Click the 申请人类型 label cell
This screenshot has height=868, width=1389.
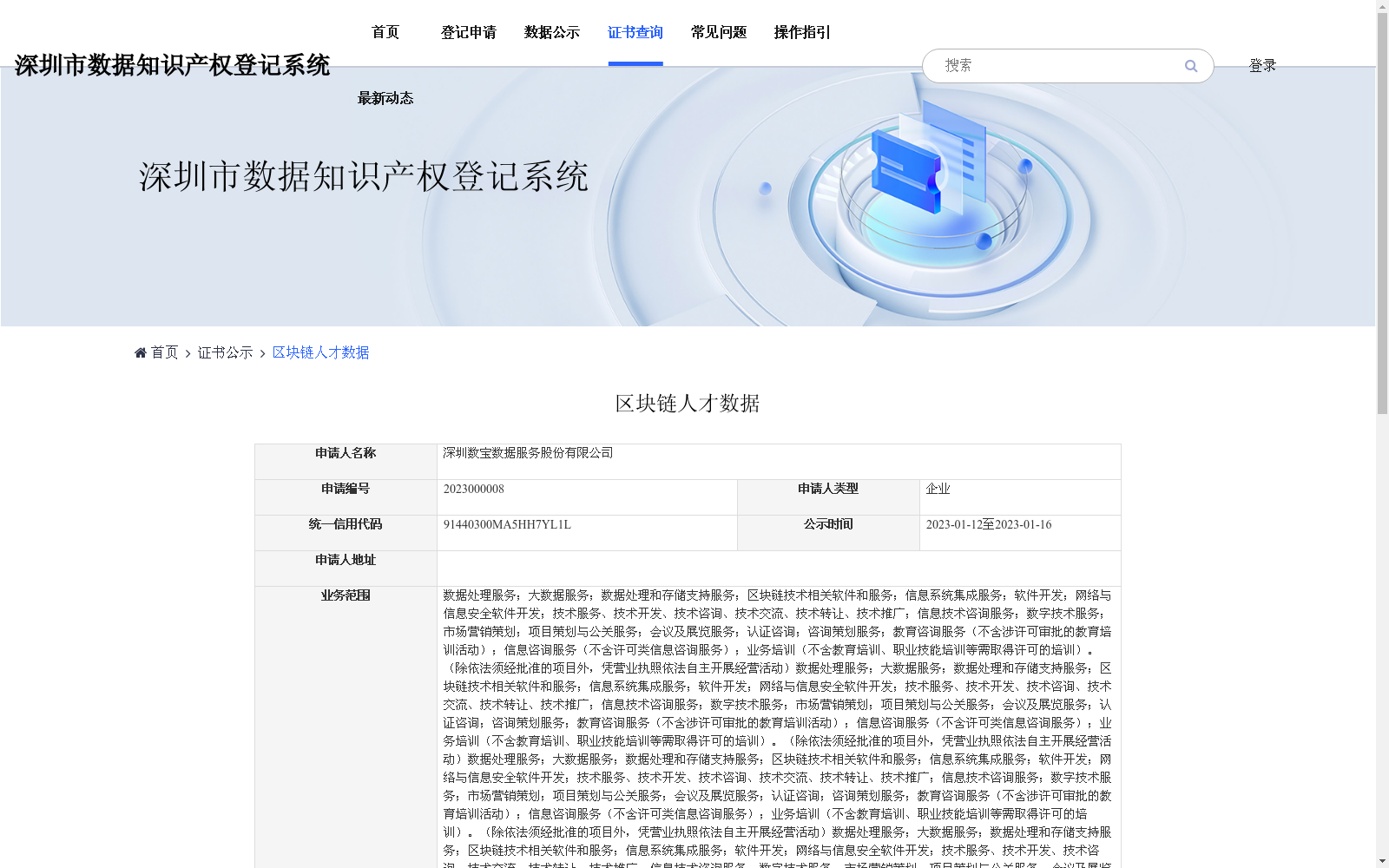coord(828,497)
